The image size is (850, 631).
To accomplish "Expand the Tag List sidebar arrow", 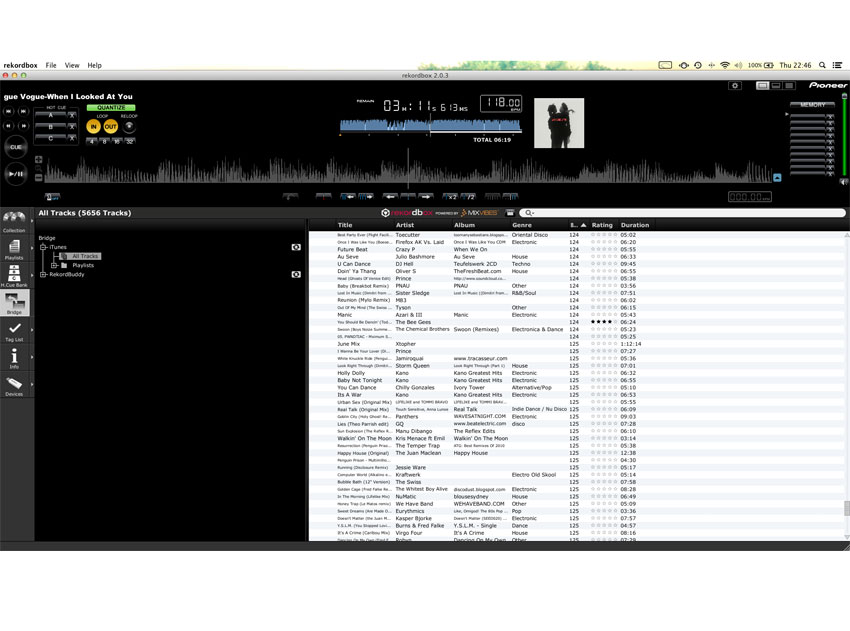I will [x=32, y=330].
